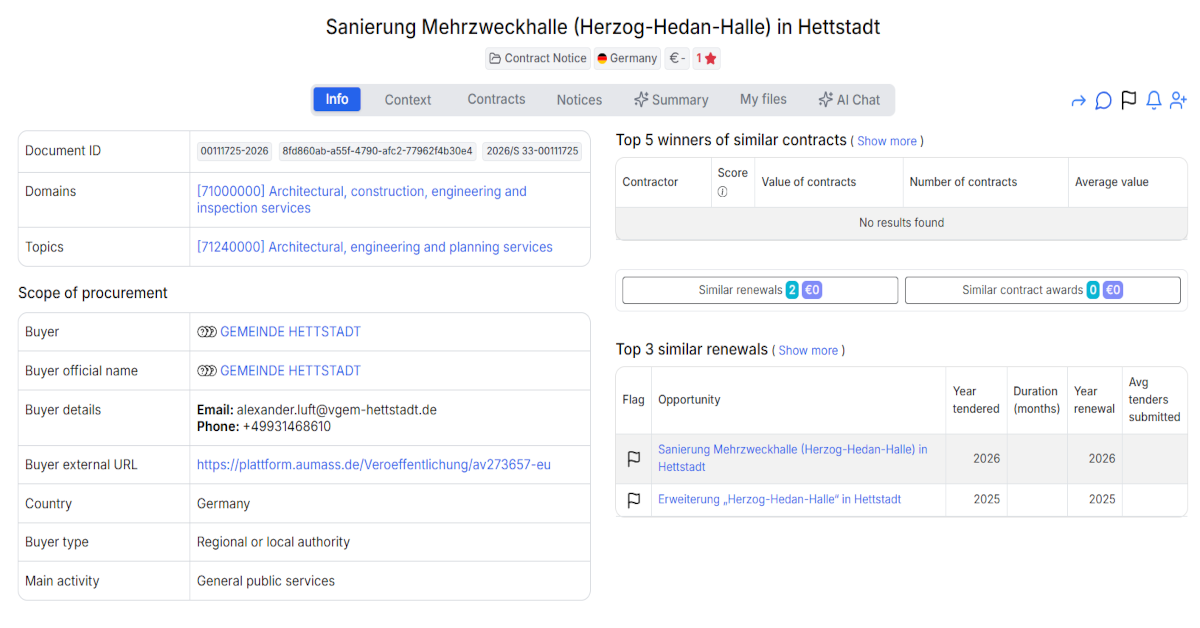Viewport: 1200px width, 628px height.
Task: Click the Similar renewals button
Action: click(760, 290)
